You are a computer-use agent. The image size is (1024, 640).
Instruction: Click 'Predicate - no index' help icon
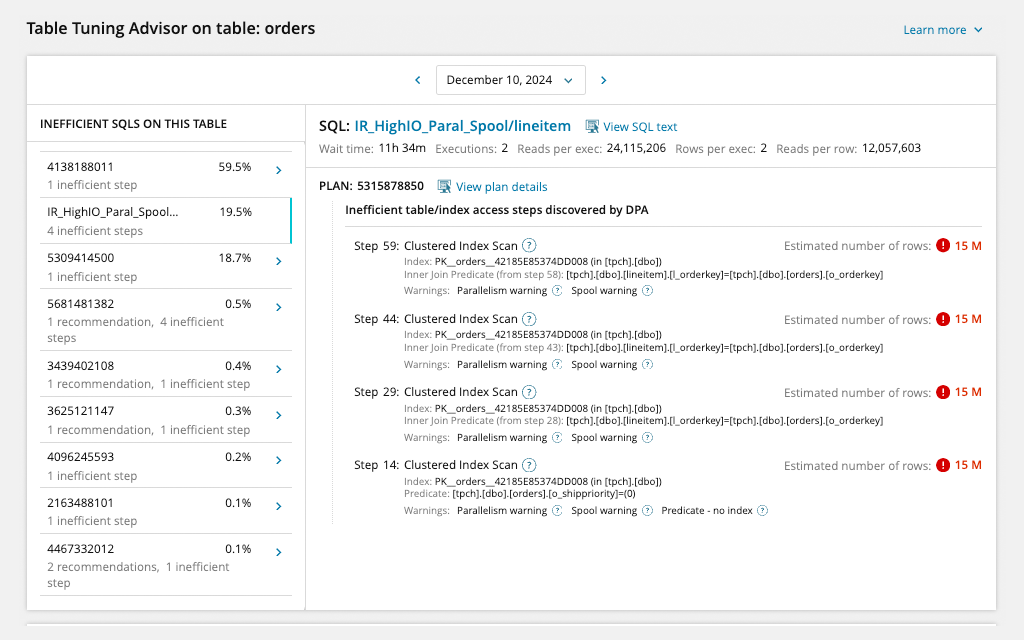[x=762, y=511]
